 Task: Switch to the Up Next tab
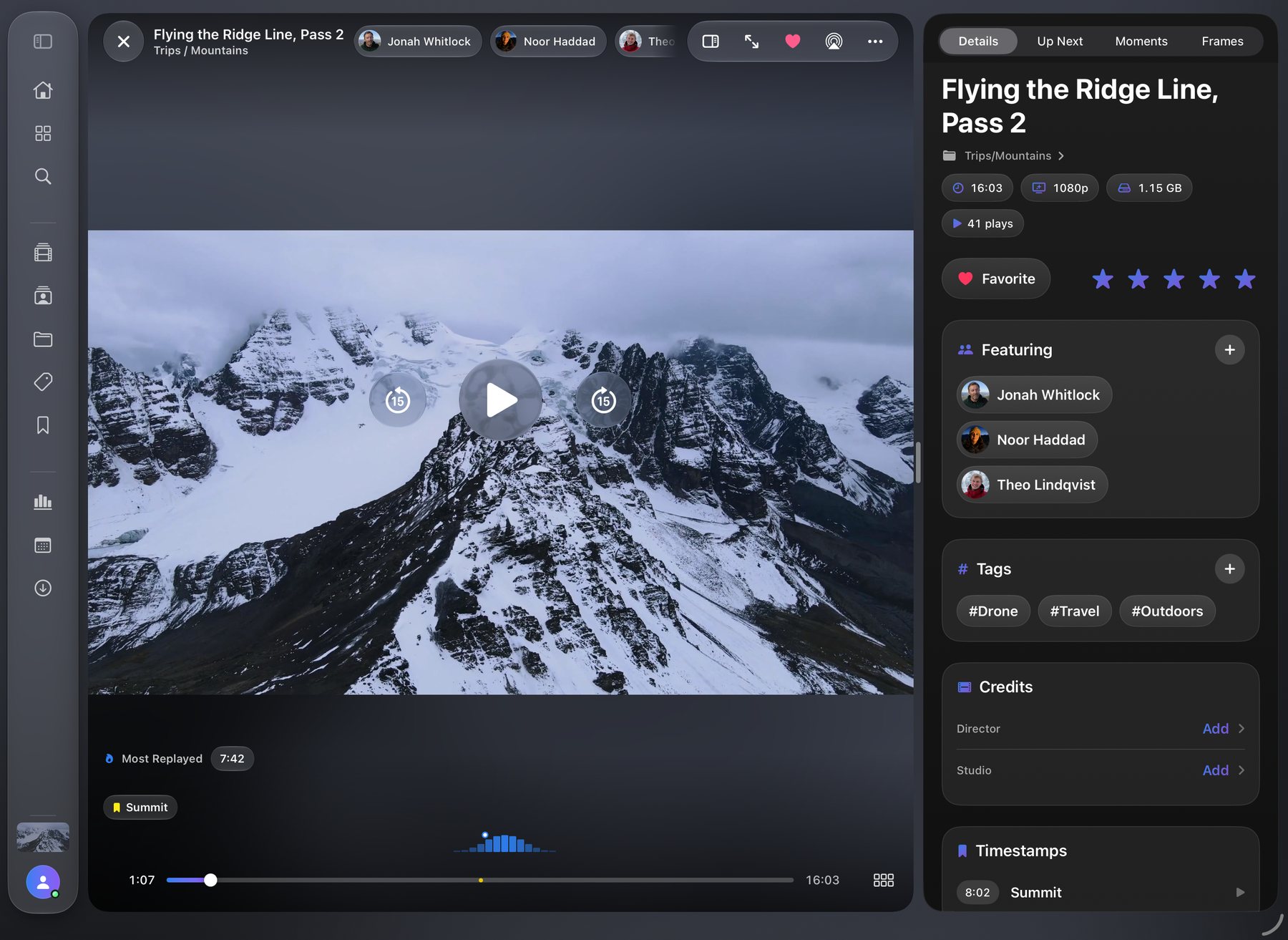pos(1060,42)
